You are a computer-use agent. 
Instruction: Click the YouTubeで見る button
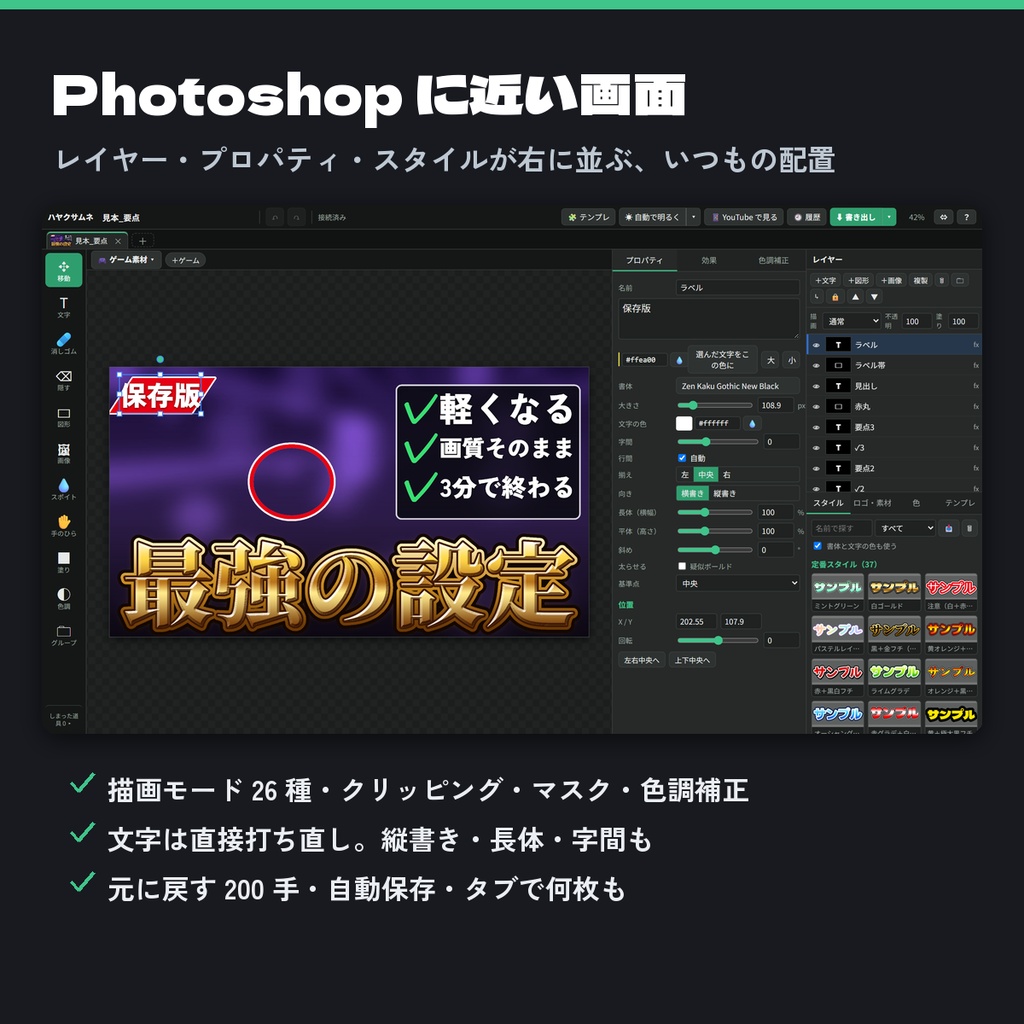744,217
